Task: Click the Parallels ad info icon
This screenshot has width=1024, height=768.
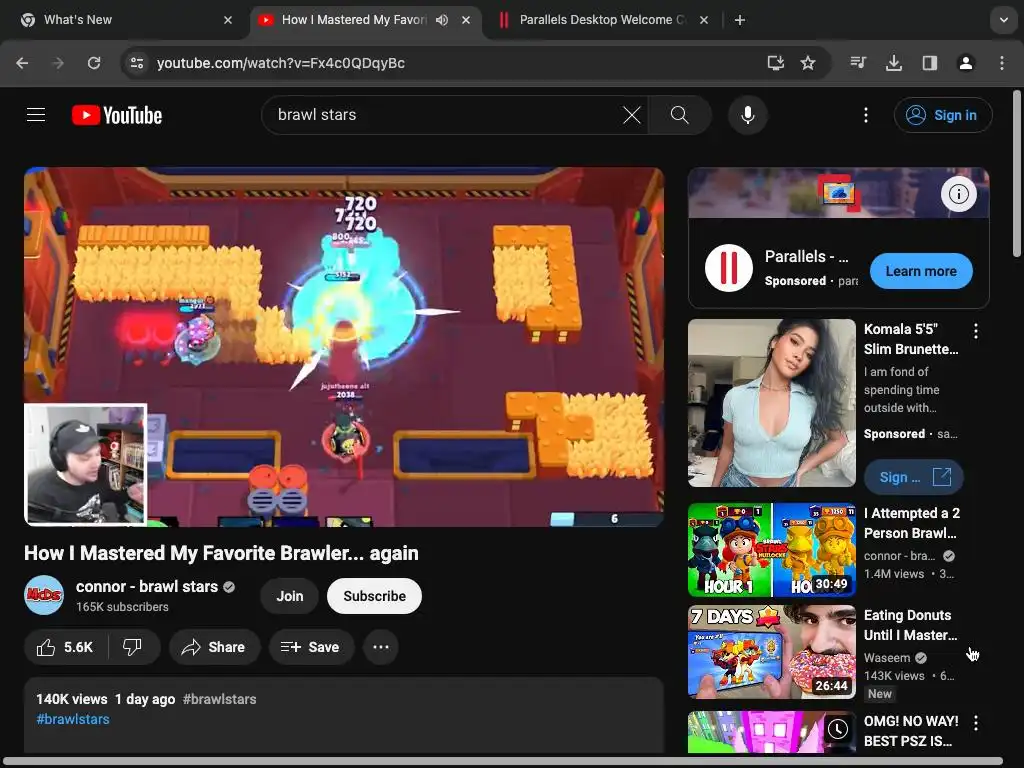Action: pyautogui.click(x=958, y=194)
